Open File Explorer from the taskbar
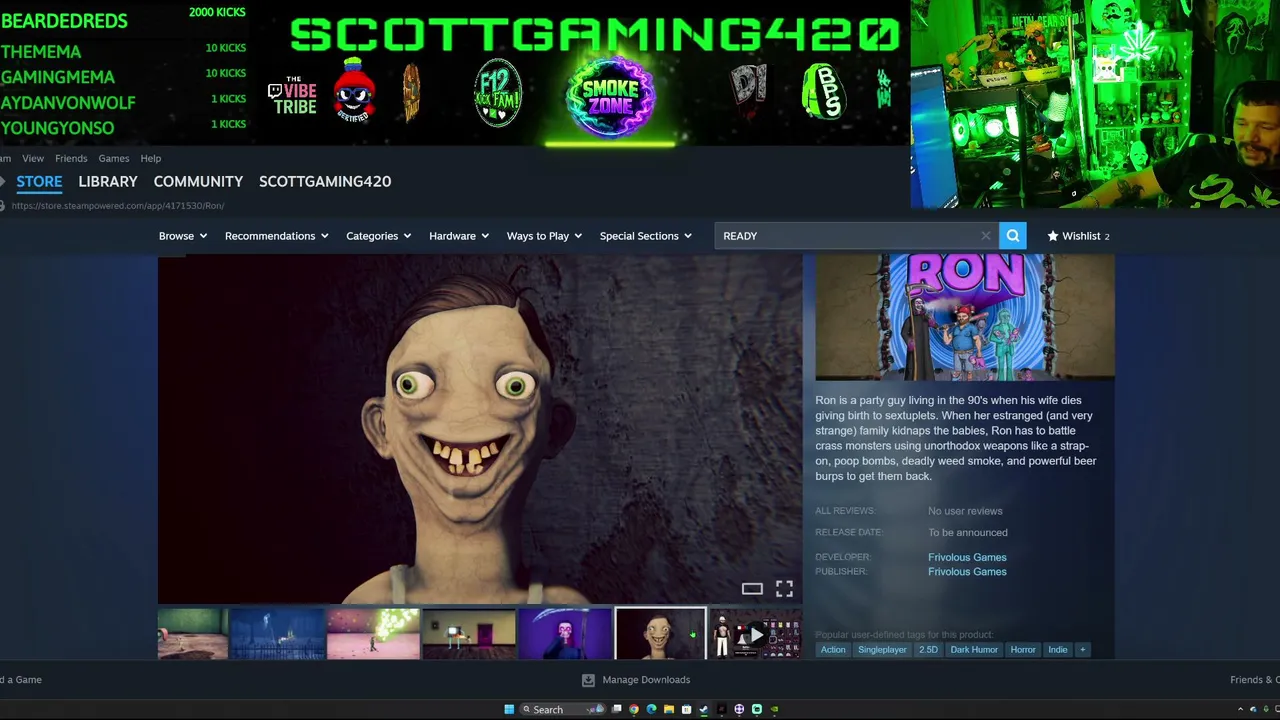Viewport: 1280px width, 720px height. click(x=669, y=709)
